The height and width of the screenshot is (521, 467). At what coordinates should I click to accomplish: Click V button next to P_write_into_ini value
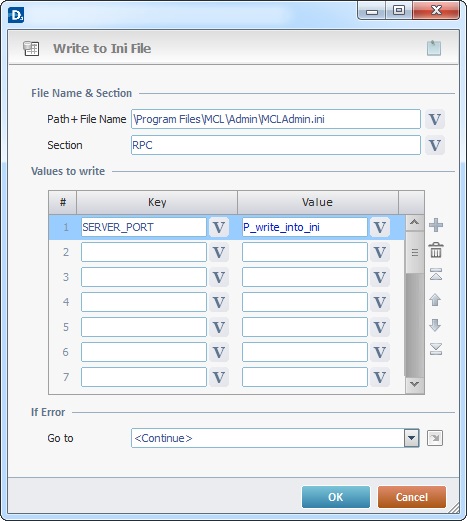pyautogui.click(x=380, y=227)
